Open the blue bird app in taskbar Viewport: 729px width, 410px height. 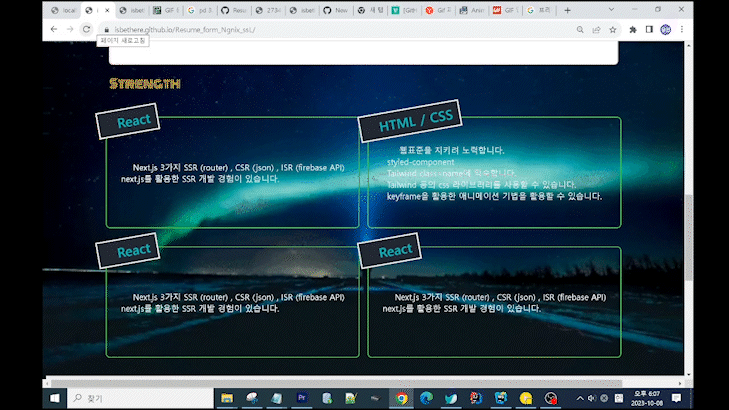(x=451, y=398)
